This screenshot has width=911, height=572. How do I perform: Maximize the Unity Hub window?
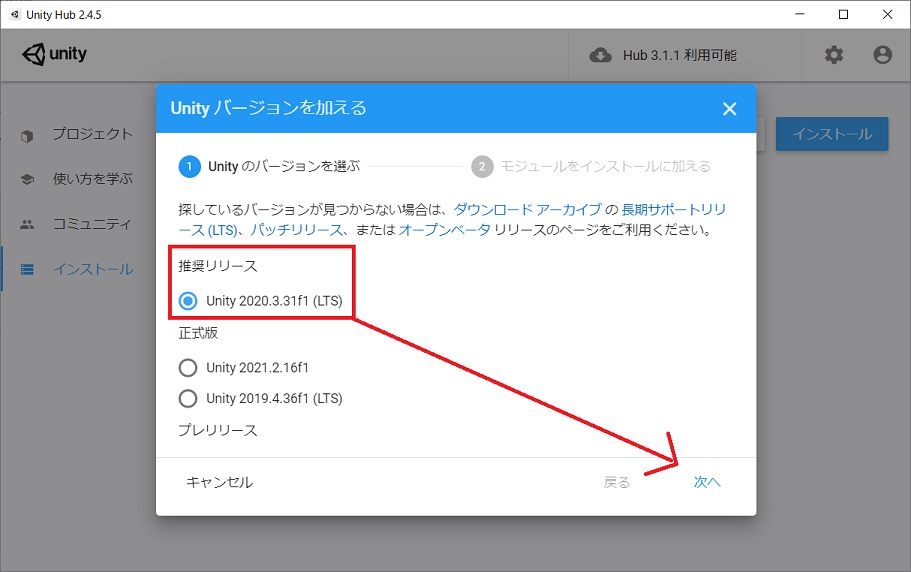click(844, 15)
